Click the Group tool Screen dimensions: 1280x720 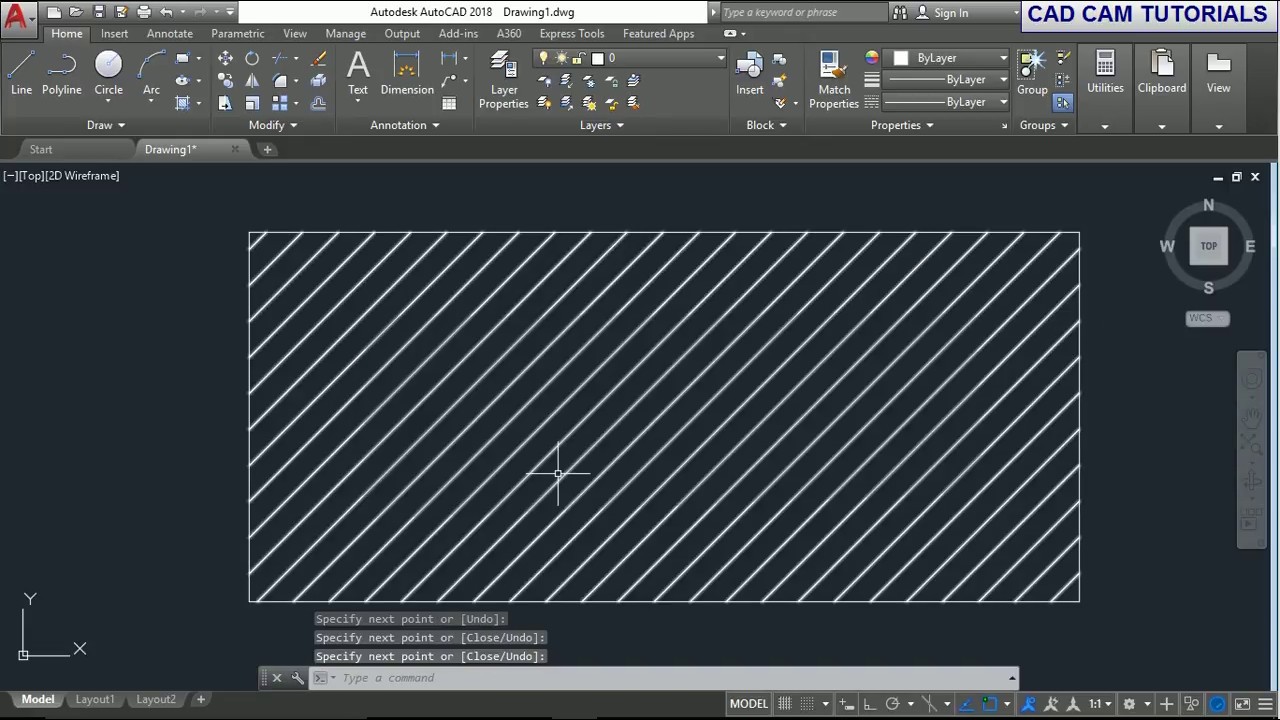(1032, 73)
